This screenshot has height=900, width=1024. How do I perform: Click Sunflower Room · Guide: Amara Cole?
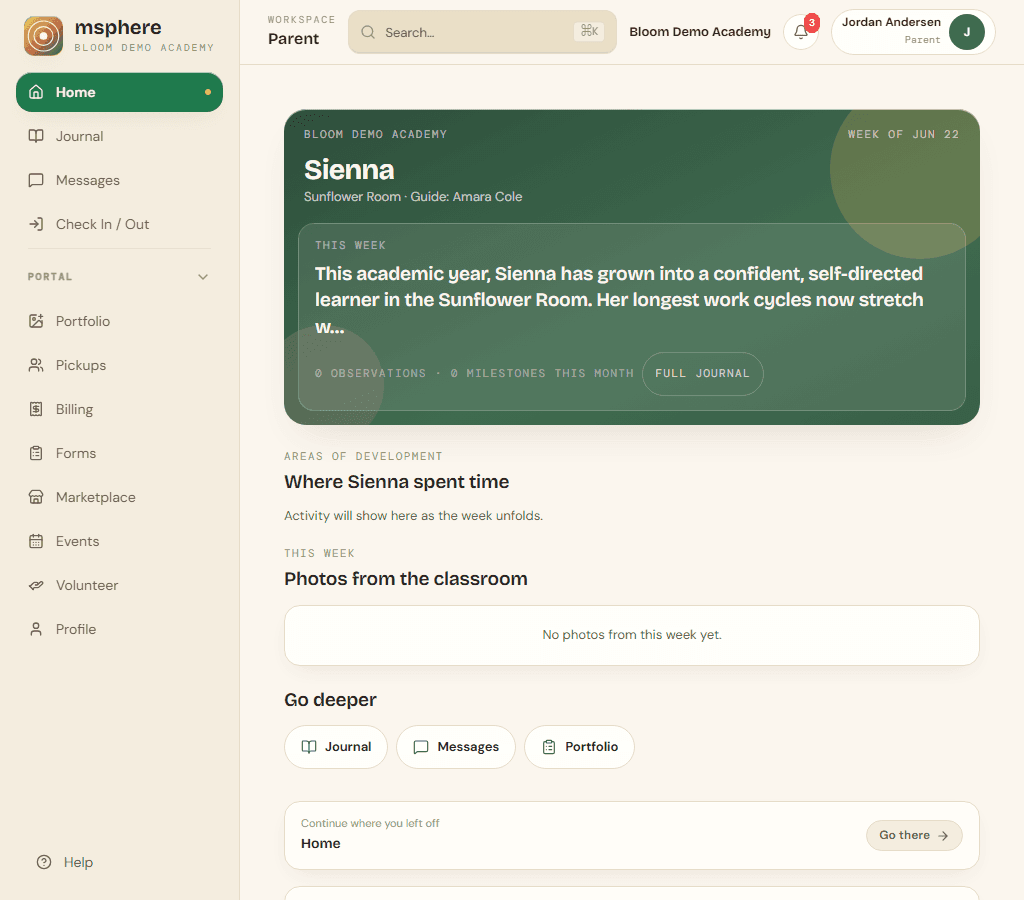[413, 197]
